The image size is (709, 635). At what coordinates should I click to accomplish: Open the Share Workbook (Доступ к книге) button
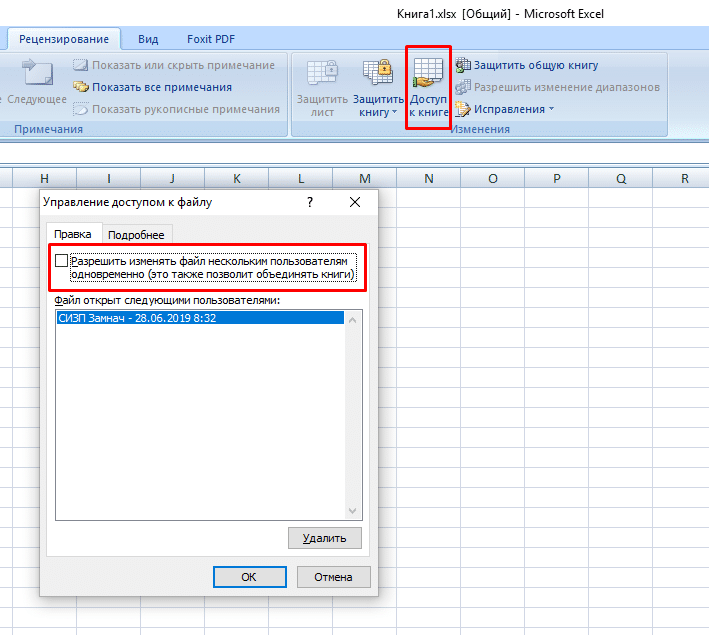click(428, 88)
